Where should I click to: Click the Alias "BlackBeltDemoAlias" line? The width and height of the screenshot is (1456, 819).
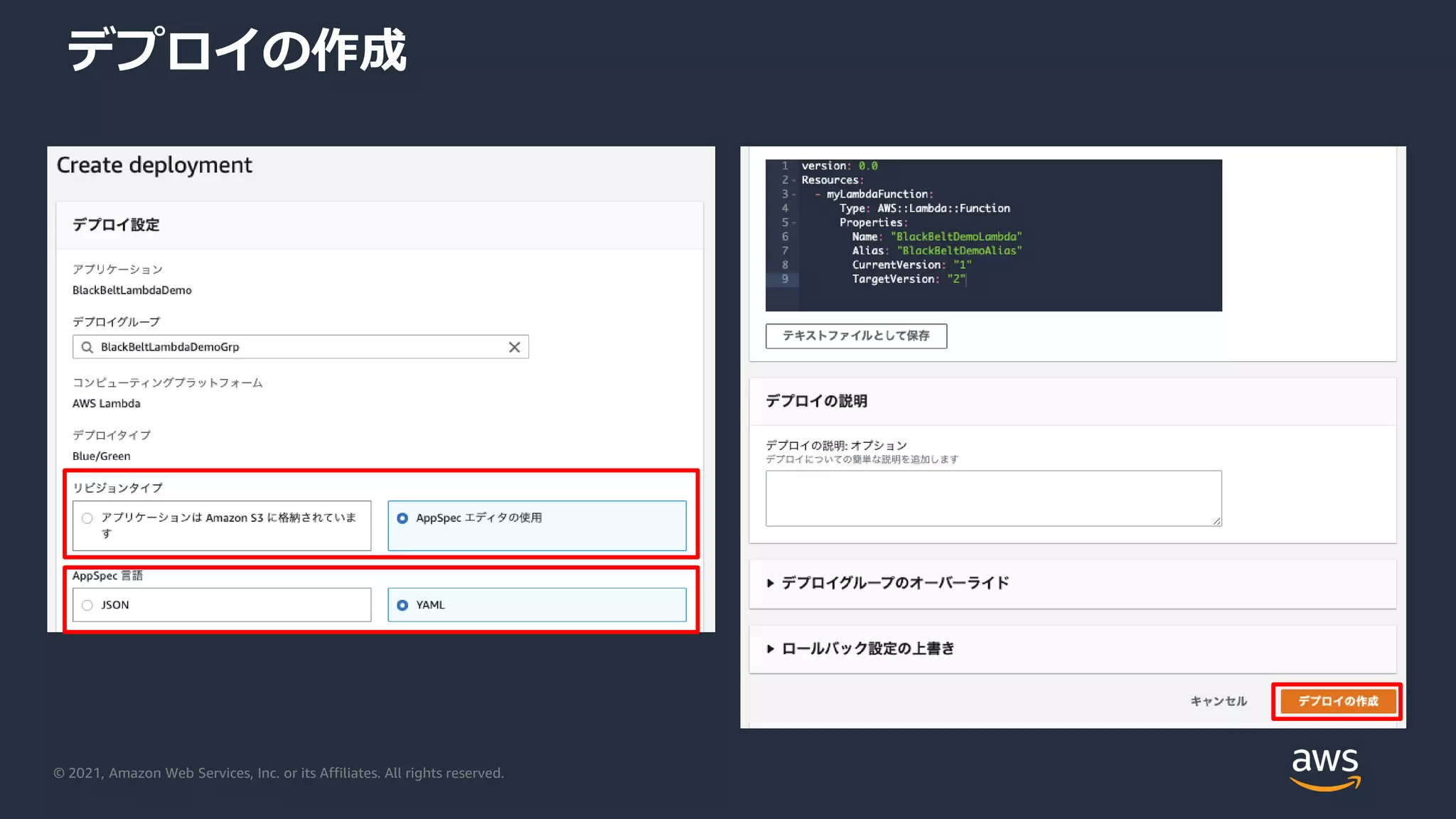(937, 251)
